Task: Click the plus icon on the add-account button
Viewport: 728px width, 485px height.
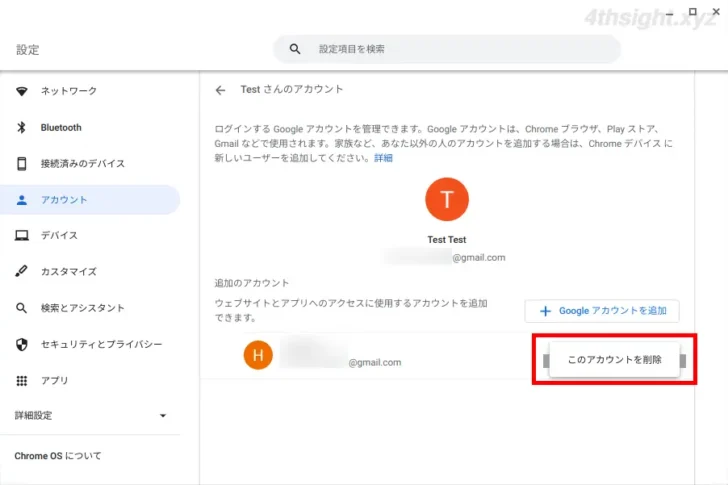Action: click(546, 311)
